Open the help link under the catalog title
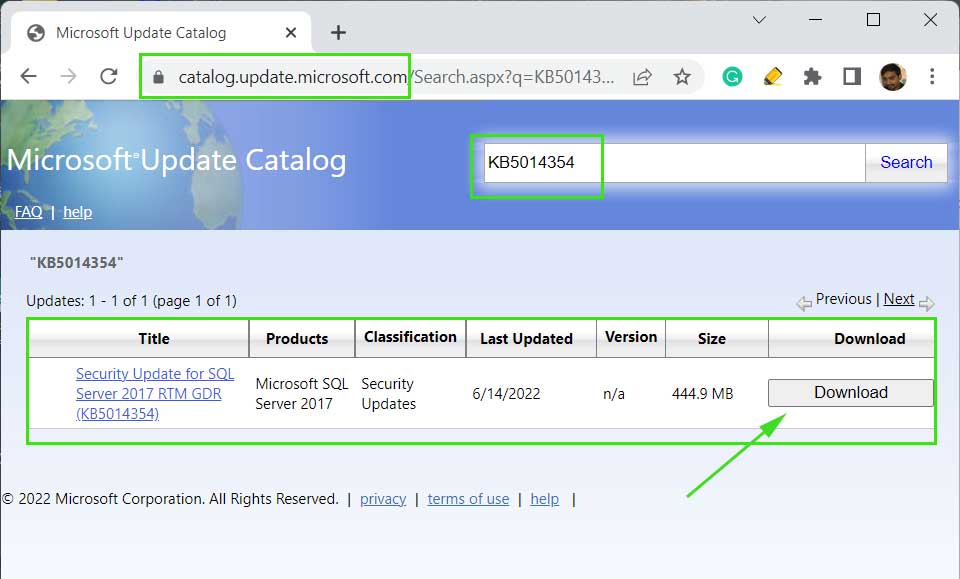The width and height of the screenshot is (960, 579). pyautogui.click(x=78, y=212)
